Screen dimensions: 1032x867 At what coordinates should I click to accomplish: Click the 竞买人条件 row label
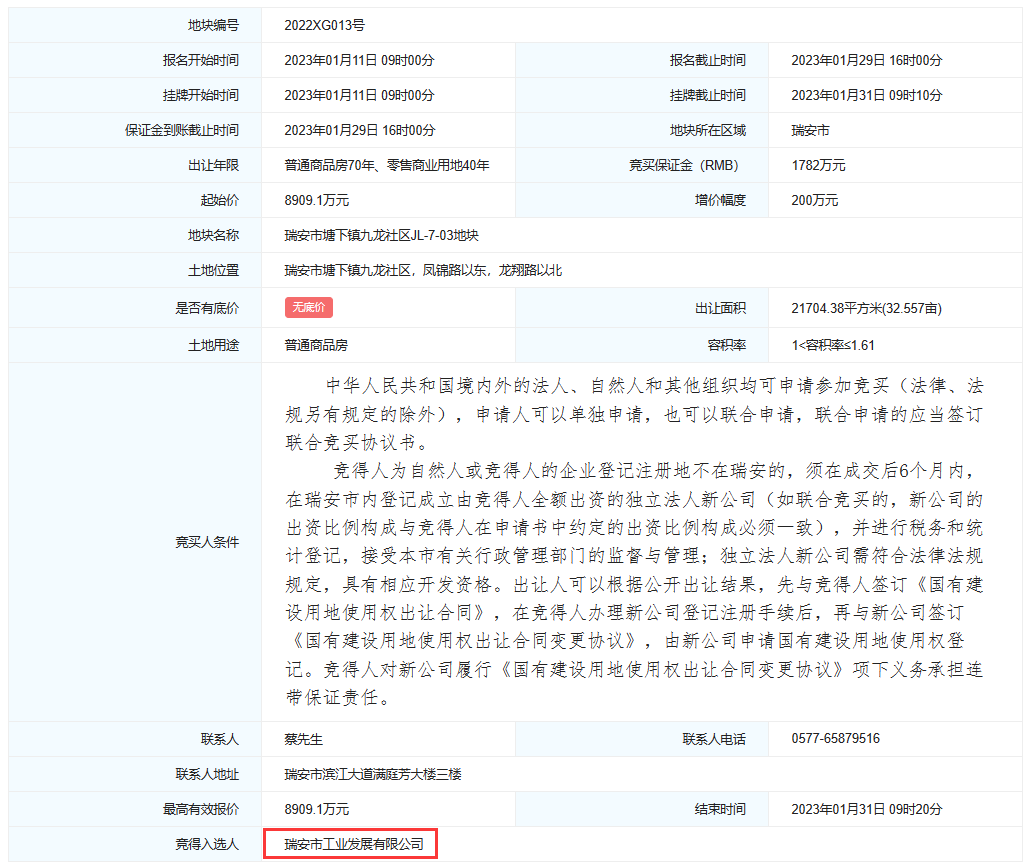207,542
